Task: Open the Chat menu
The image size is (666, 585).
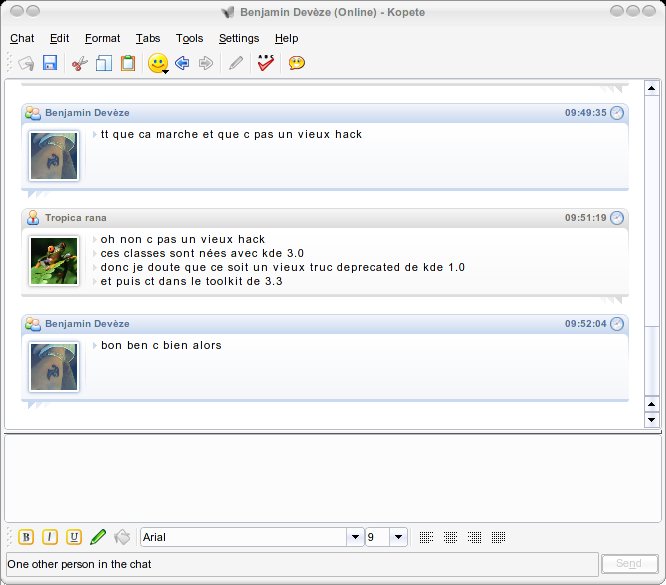Action: pyautogui.click(x=22, y=38)
